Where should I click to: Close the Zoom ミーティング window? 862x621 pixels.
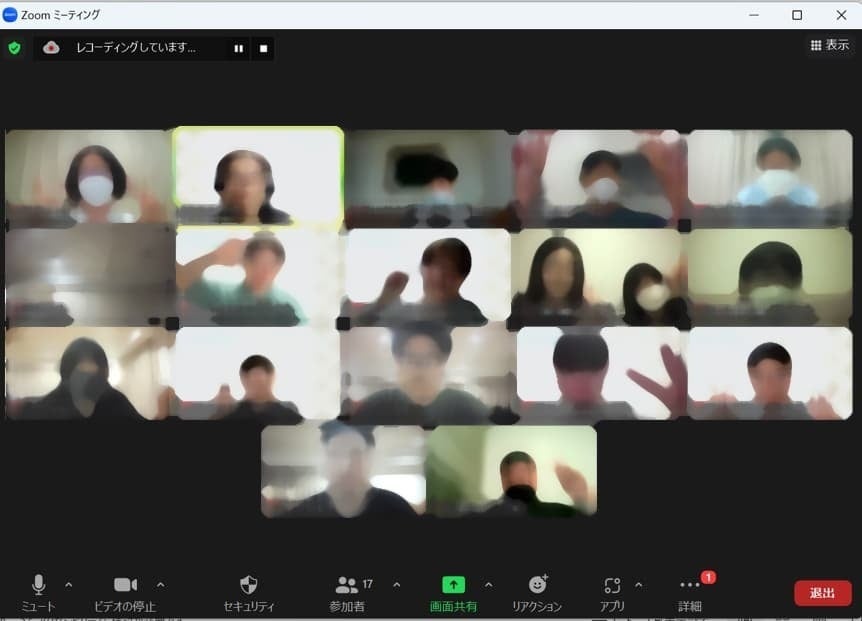tap(841, 15)
